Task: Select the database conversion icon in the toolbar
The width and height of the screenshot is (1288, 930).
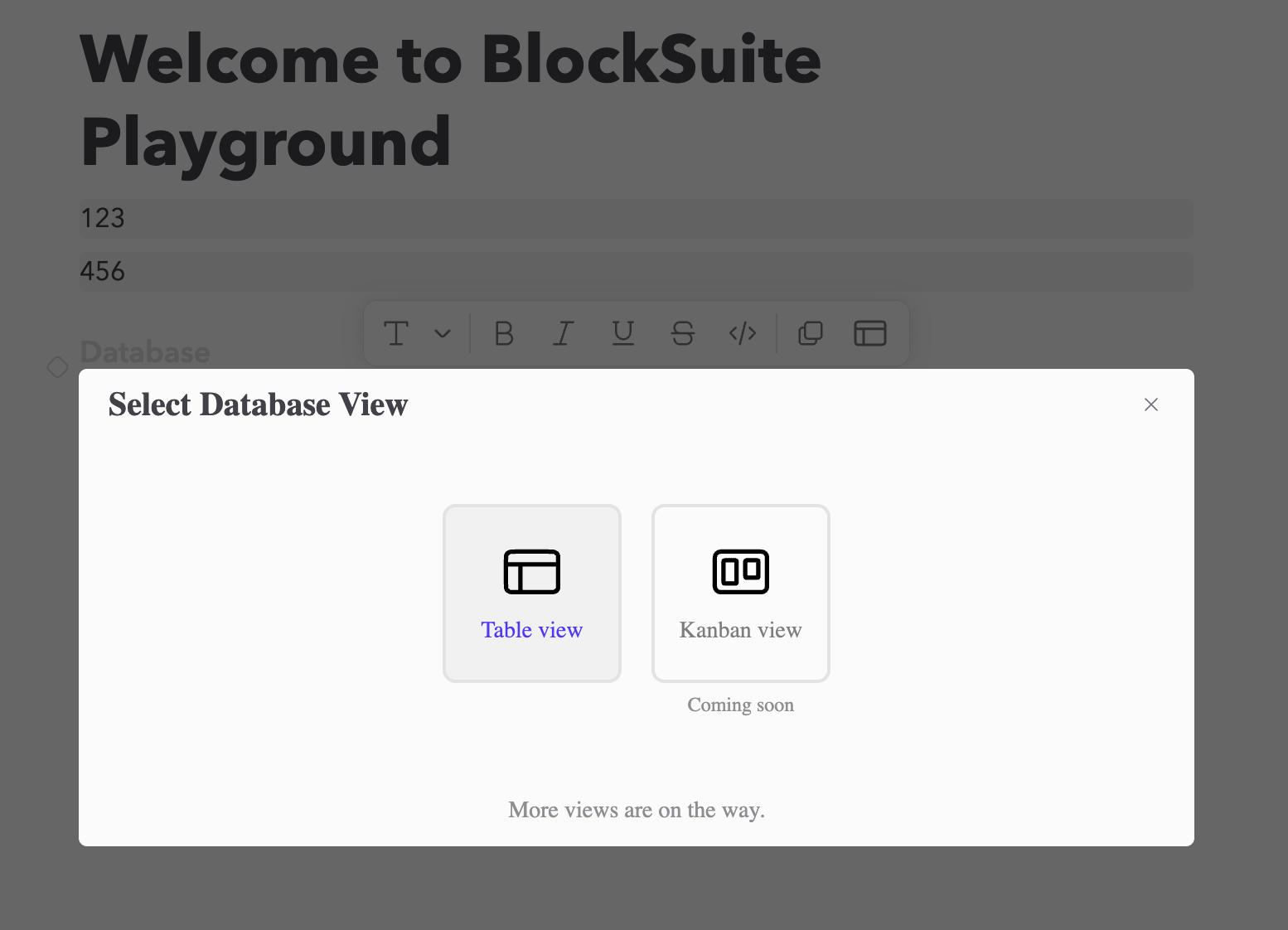Action: [x=869, y=333]
